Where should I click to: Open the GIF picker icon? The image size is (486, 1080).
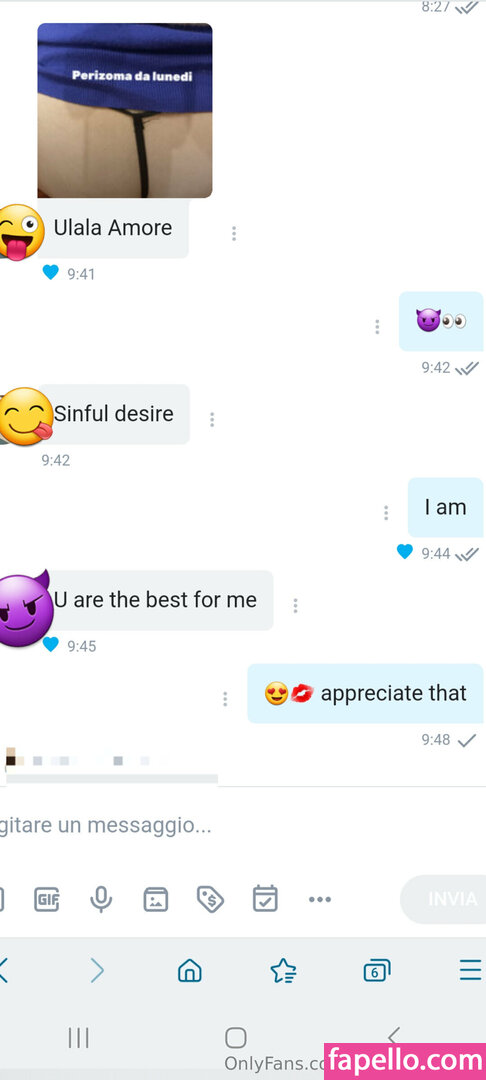(x=47, y=899)
